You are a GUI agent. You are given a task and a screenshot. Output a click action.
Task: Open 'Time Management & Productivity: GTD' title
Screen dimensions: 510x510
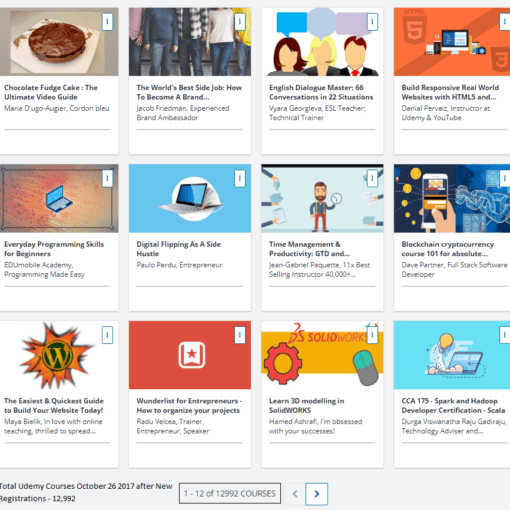coord(309,249)
